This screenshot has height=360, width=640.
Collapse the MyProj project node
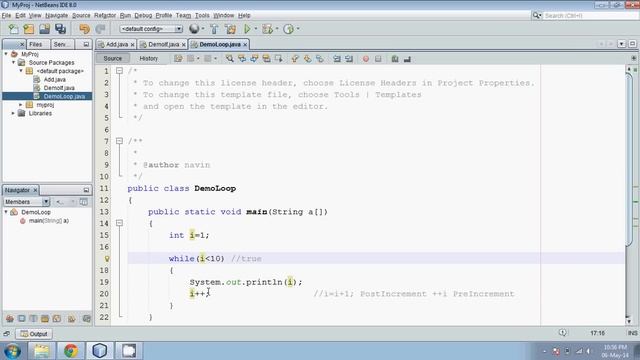pyautogui.click(x=6, y=54)
